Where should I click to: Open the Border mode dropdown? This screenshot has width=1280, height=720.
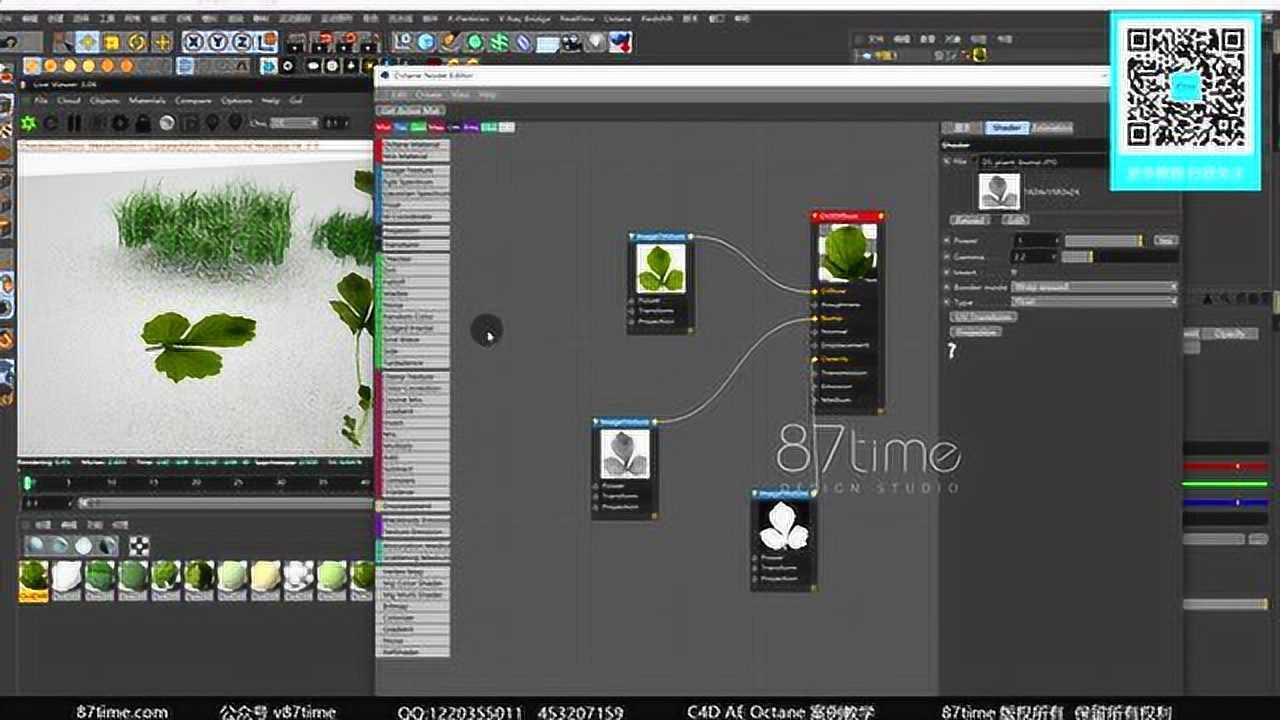pyautogui.click(x=1094, y=287)
